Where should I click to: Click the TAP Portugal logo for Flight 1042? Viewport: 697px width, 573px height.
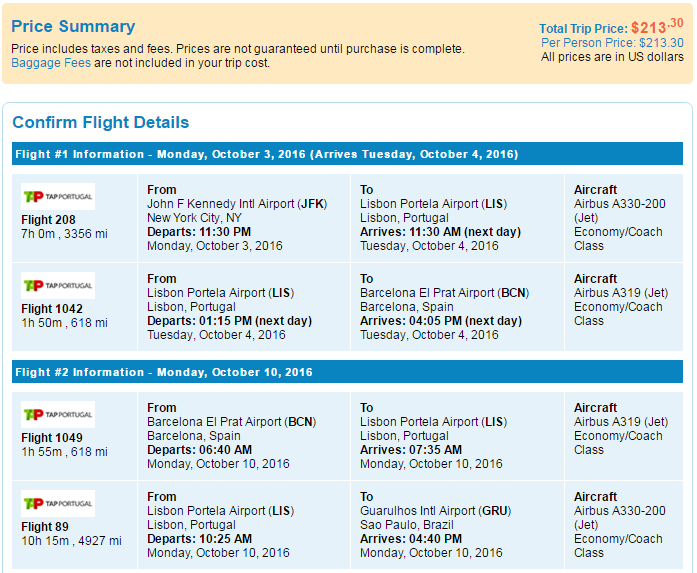(58, 285)
